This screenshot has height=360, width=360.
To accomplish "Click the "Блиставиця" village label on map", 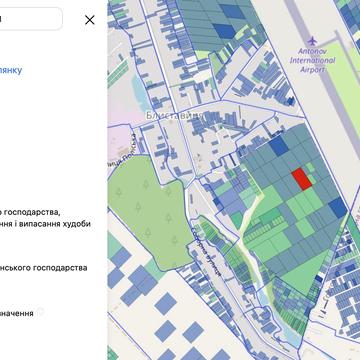I will 175,116.
